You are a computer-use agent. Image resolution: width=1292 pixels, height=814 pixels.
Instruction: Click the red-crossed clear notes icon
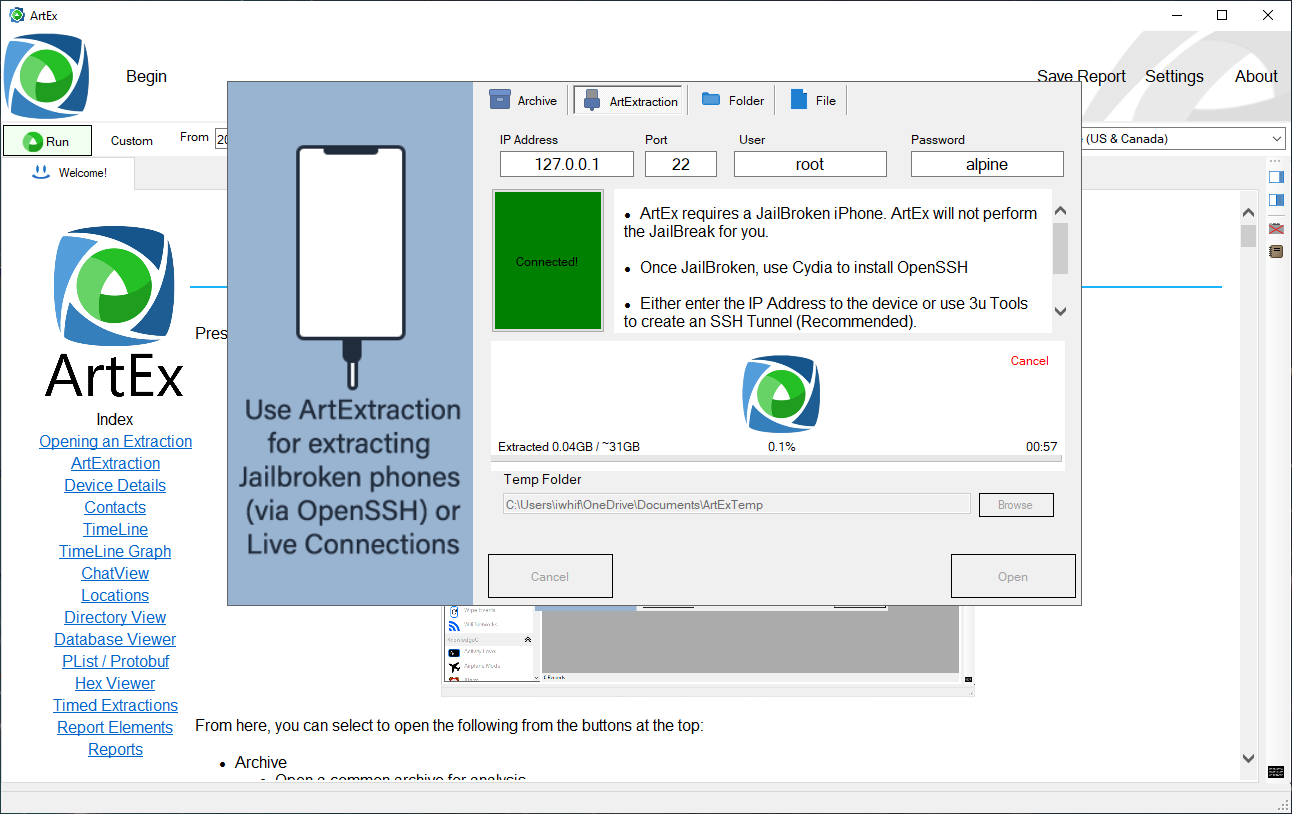(x=1276, y=229)
